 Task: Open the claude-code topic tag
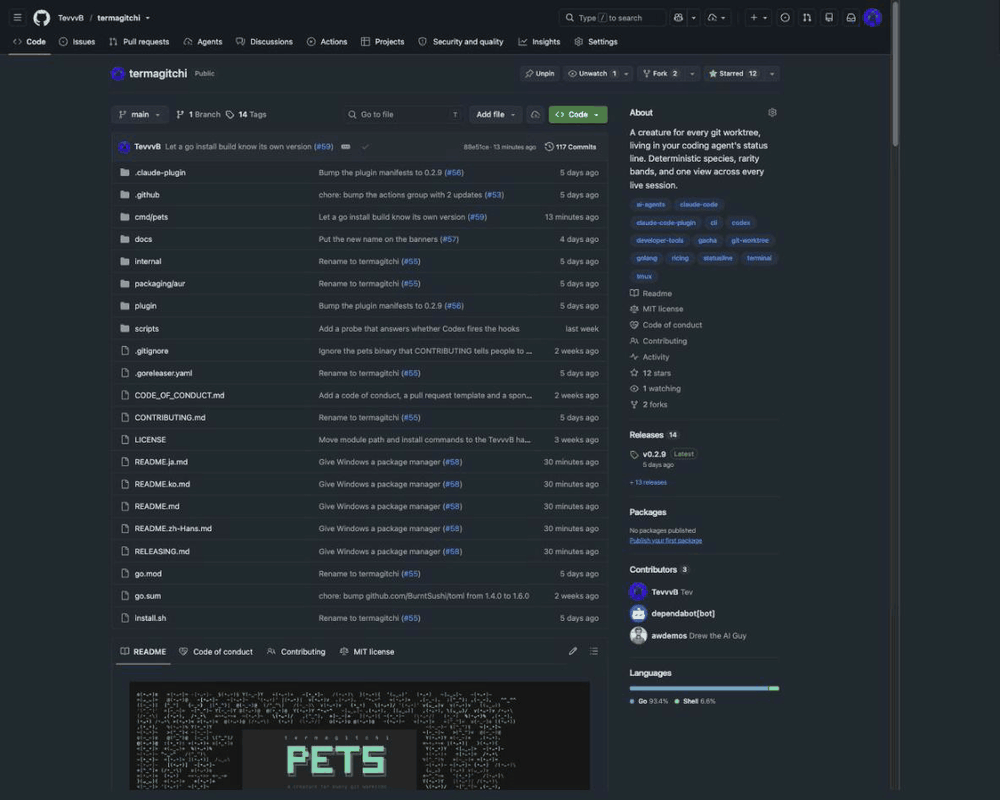tap(698, 205)
